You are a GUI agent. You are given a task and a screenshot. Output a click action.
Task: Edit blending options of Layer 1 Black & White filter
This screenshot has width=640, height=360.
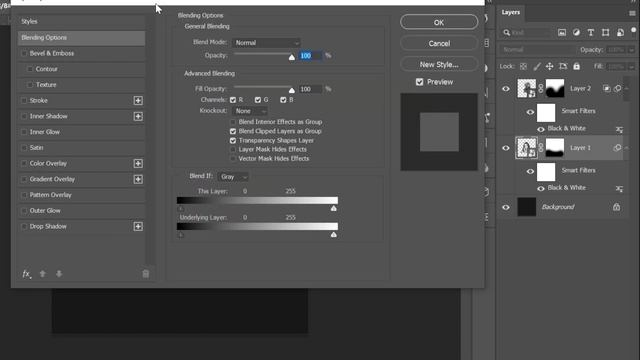click(x=619, y=189)
